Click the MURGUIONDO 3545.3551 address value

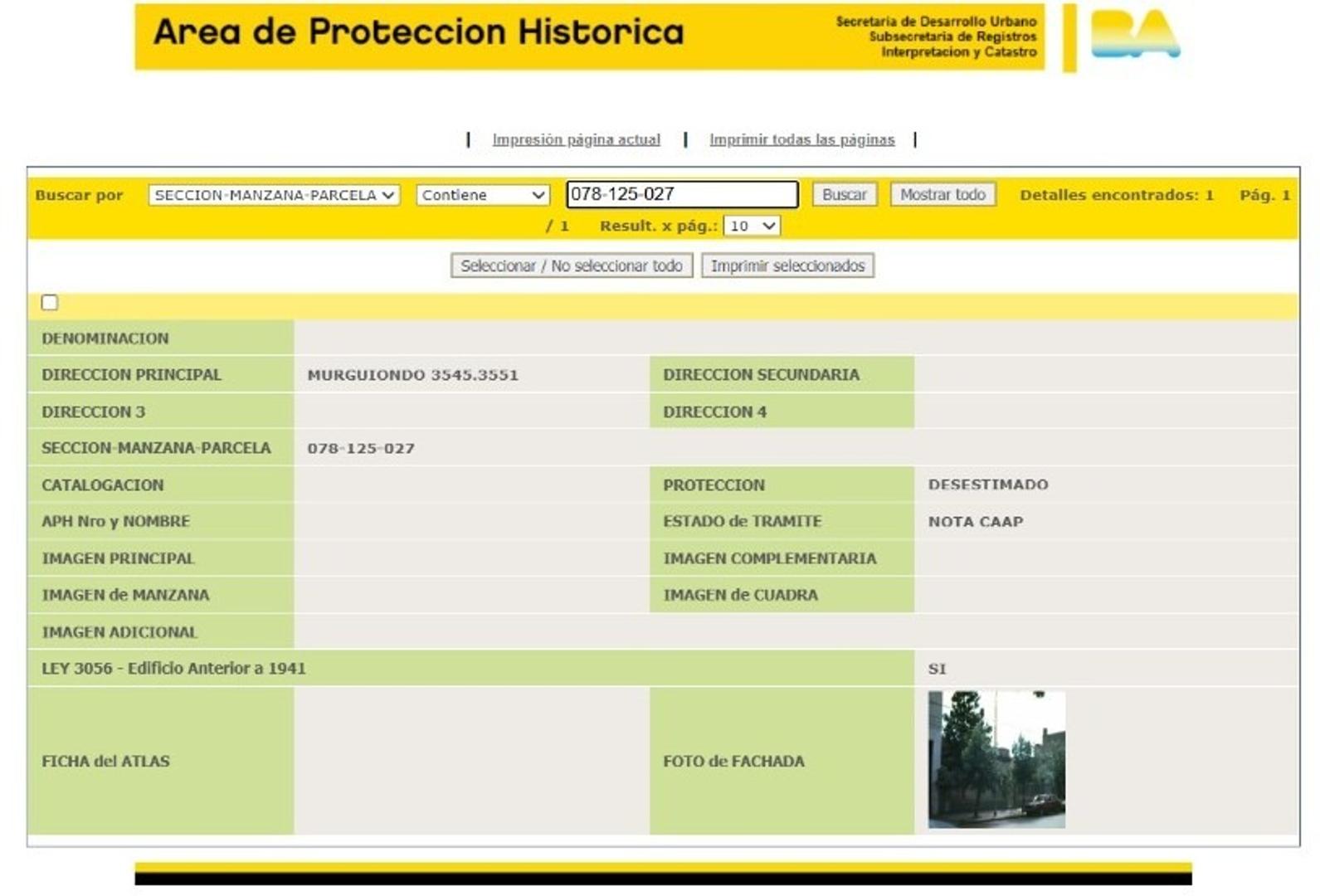(412, 375)
